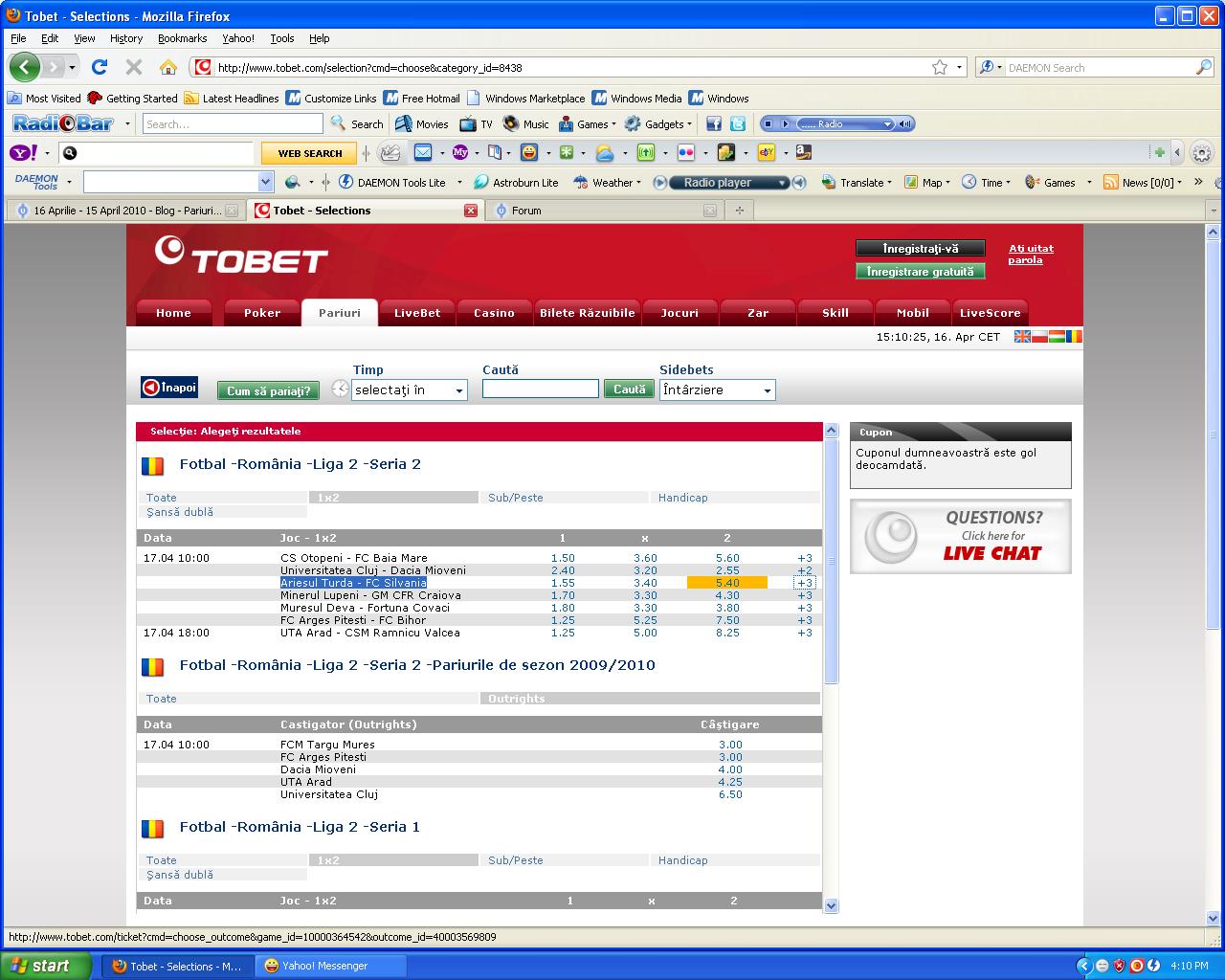The image size is (1225, 980).
Task: Open the Poker site tab
Action: 262,313
